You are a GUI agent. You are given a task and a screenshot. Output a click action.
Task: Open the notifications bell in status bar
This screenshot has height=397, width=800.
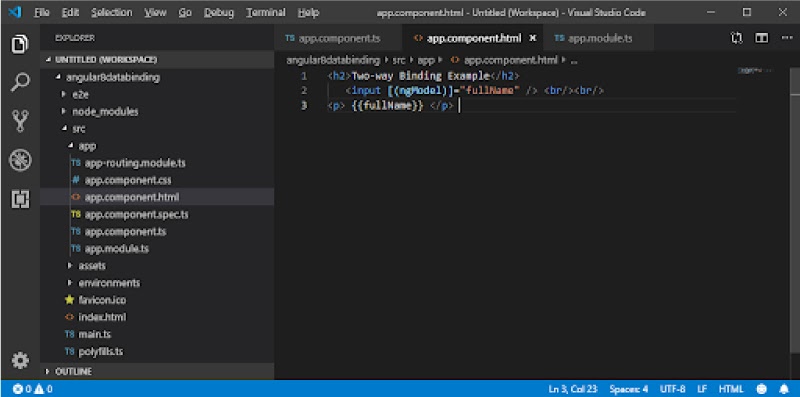(784, 389)
